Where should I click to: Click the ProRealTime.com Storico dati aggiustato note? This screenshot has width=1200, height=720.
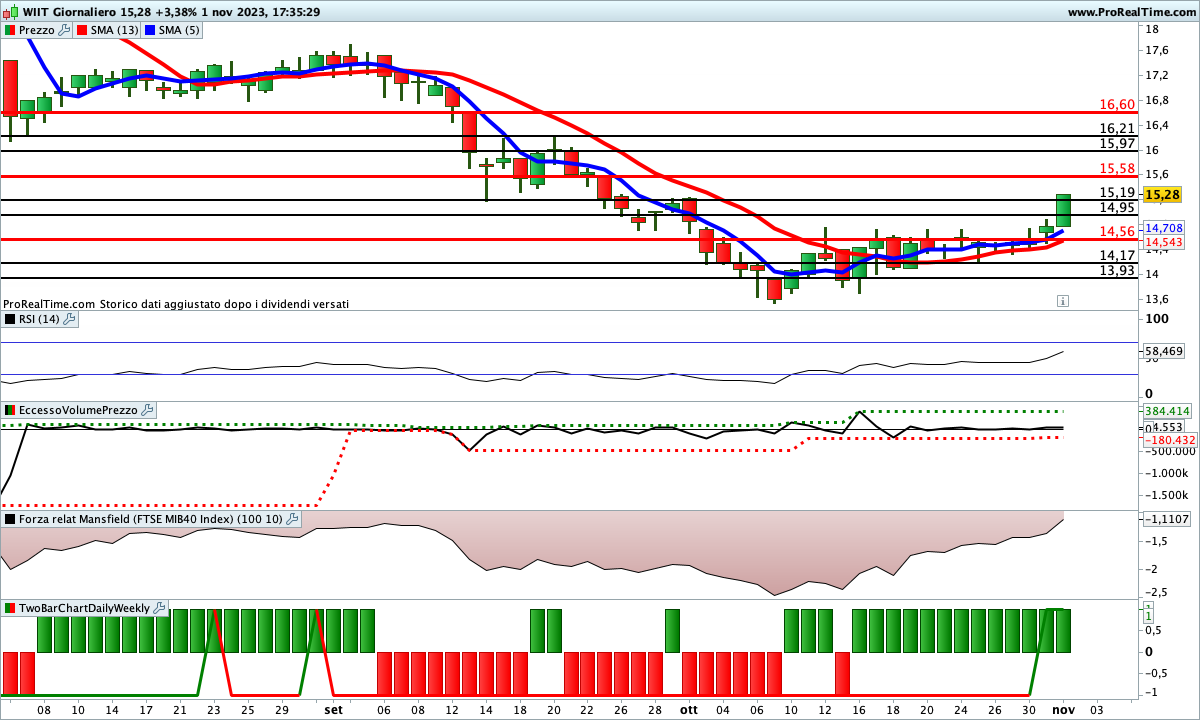(176, 303)
